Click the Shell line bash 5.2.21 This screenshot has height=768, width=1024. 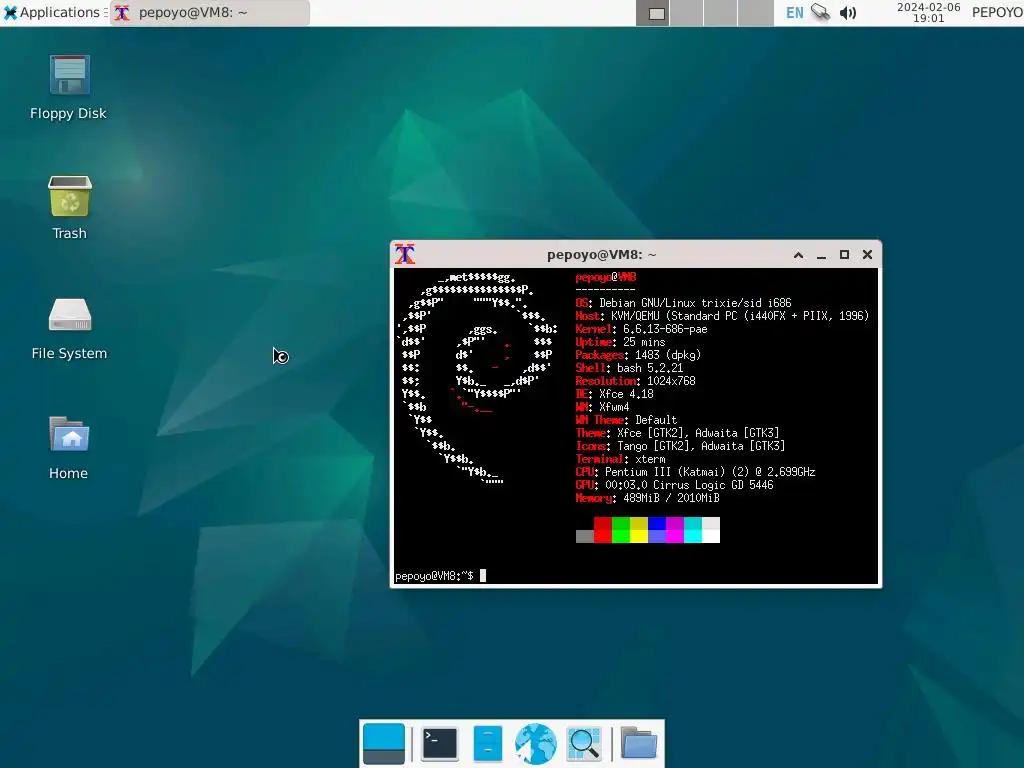coord(629,368)
